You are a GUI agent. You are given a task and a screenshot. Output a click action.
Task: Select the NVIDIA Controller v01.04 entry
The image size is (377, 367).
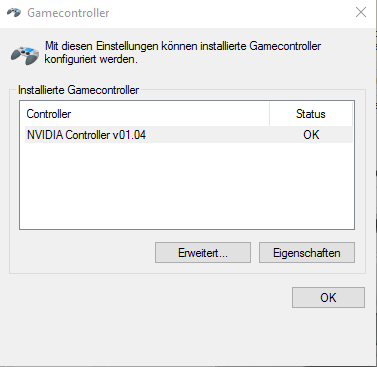coord(189,135)
